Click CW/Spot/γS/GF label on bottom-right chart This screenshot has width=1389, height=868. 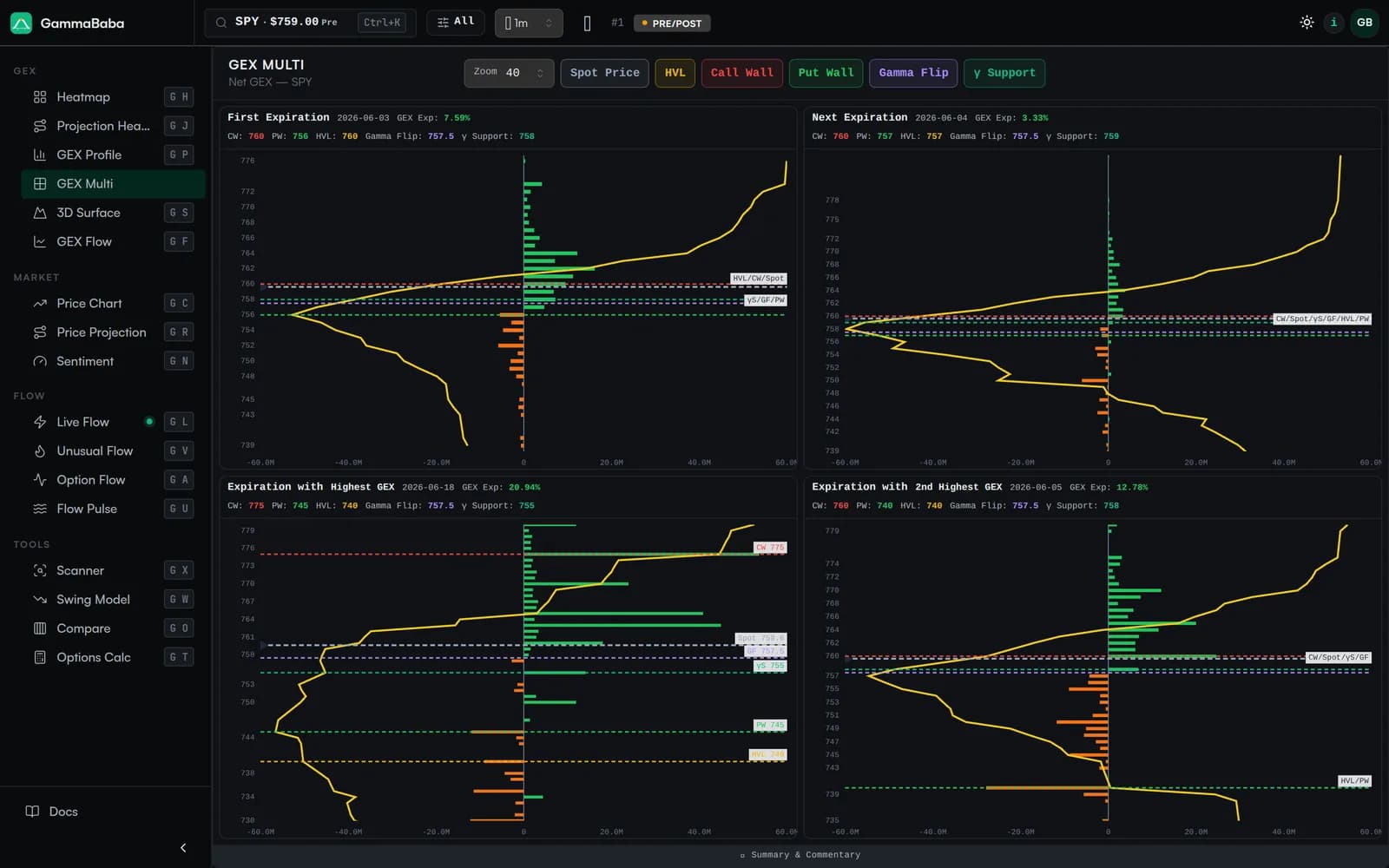pos(1339,658)
